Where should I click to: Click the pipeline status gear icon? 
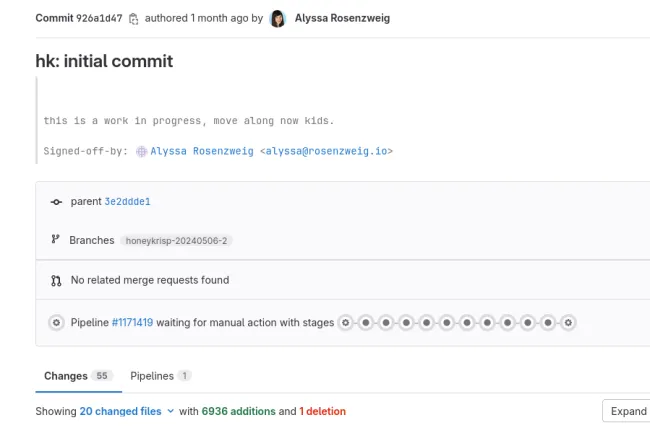pyautogui.click(x=56, y=323)
